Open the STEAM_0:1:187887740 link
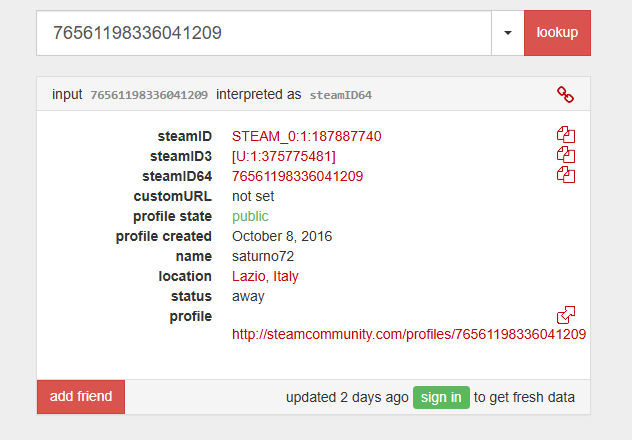The height and width of the screenshot is (440, 632). point(306,136)
